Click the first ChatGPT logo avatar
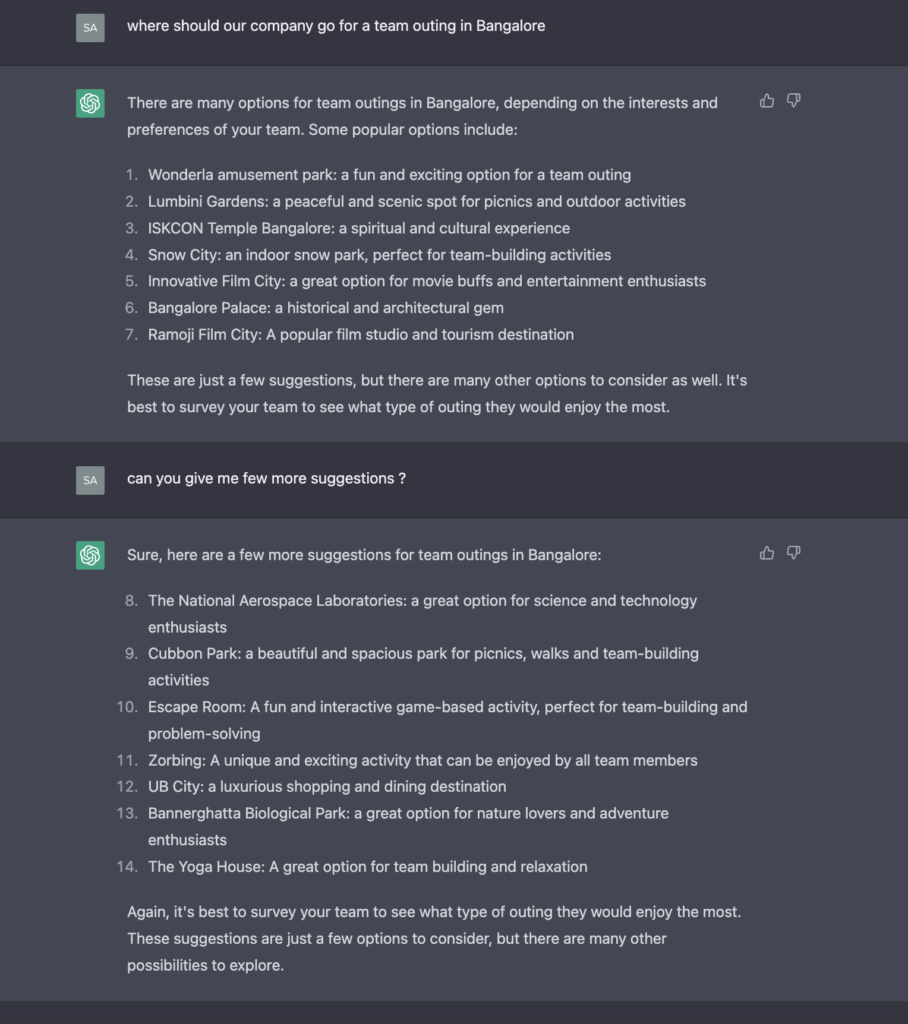 tap(90, 103)
